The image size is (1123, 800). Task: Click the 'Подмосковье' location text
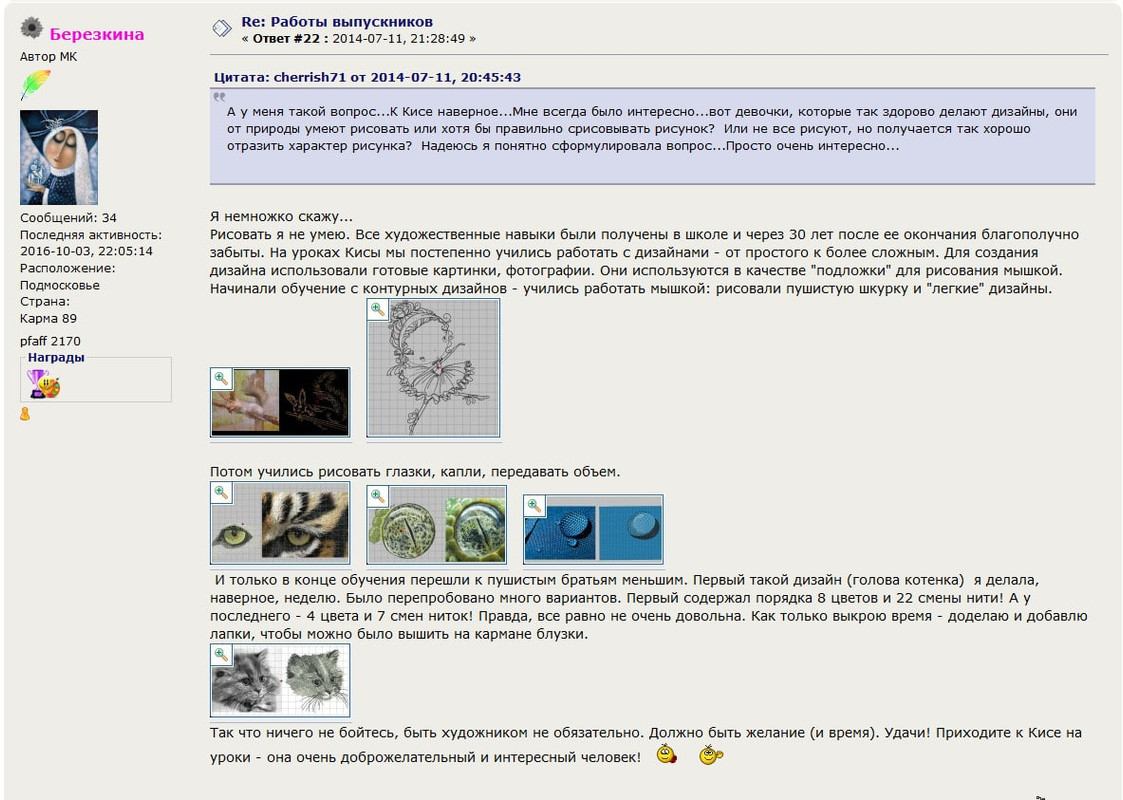point(59,285)
